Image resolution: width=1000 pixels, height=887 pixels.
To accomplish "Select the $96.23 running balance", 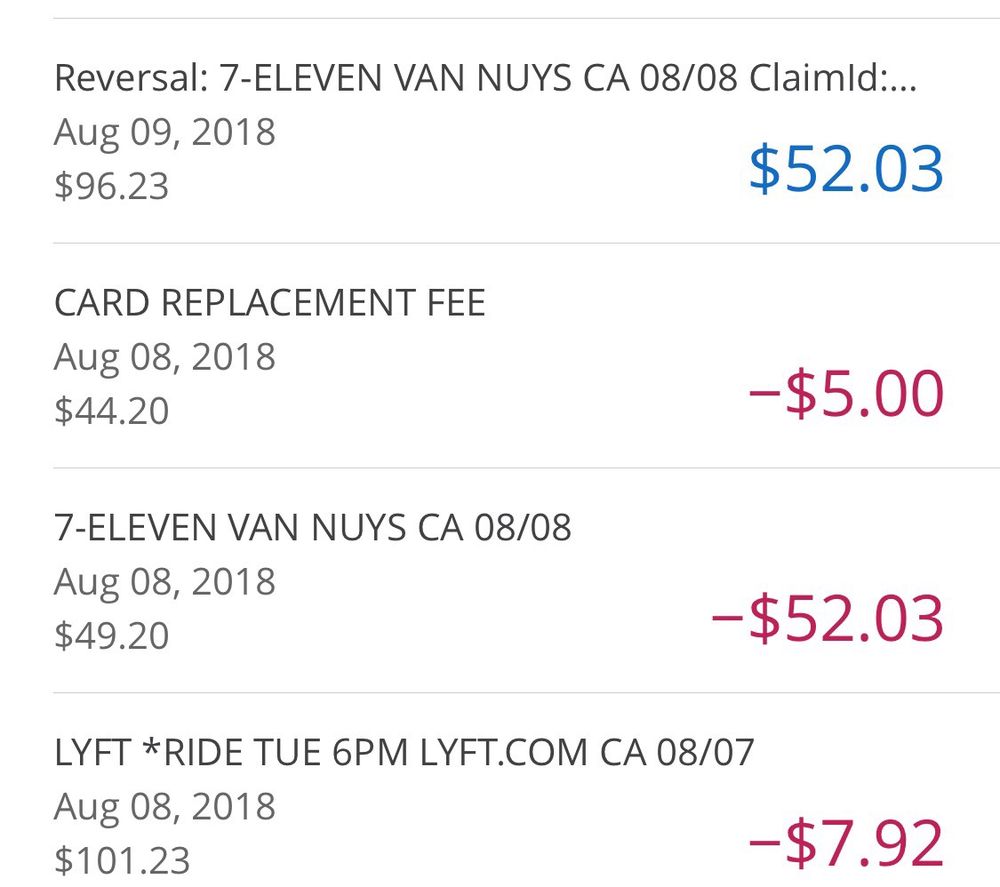I will pos(111,186).
